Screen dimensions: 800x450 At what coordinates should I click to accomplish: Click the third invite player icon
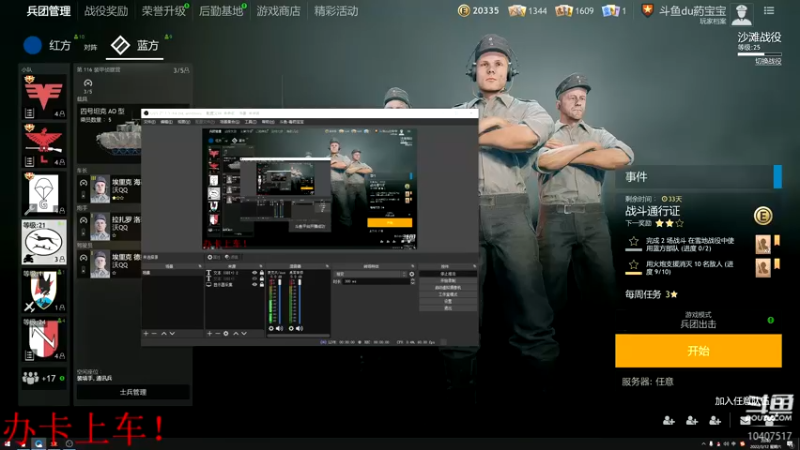715,420
